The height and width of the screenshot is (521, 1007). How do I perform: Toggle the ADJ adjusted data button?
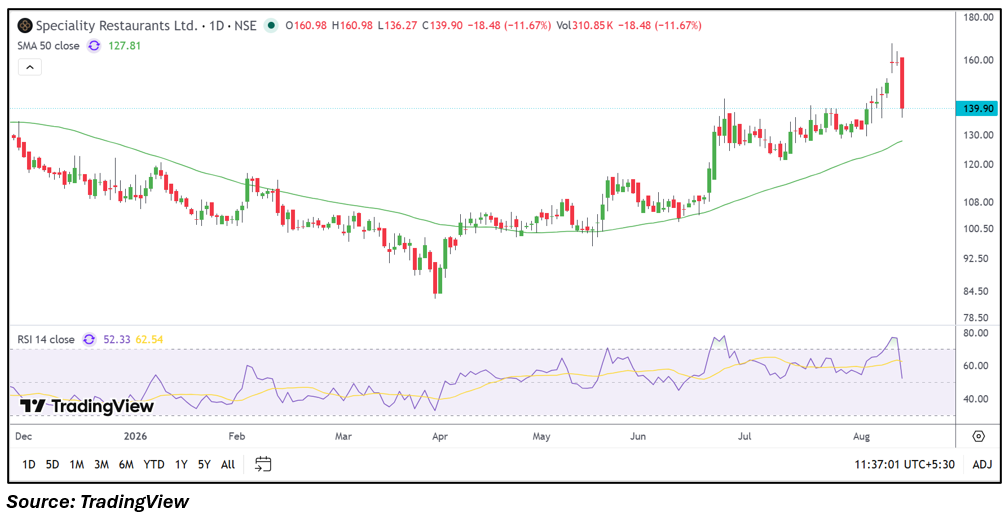pos(981,464)
